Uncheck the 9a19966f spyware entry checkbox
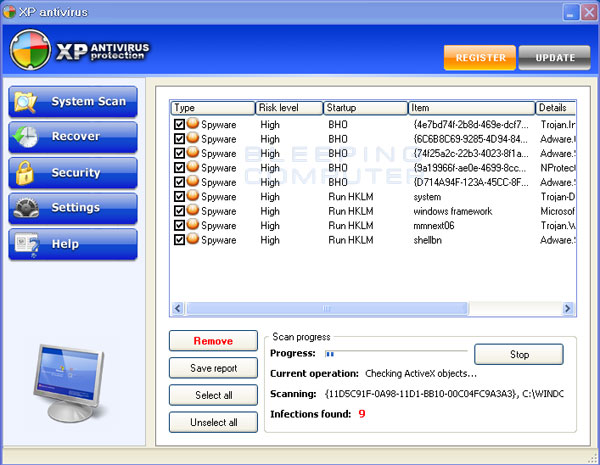Screen dimensions: 600x465 tap(179, 168)
